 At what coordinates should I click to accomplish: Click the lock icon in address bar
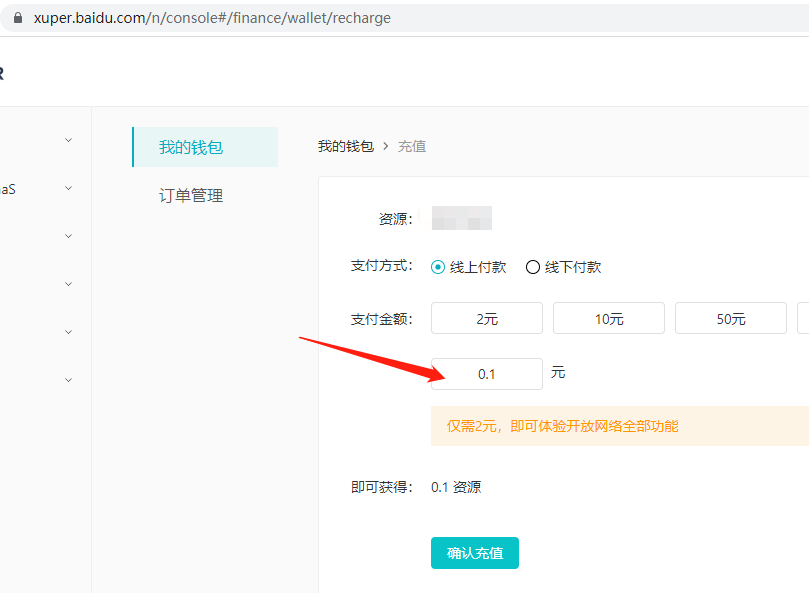click(18, 18)
